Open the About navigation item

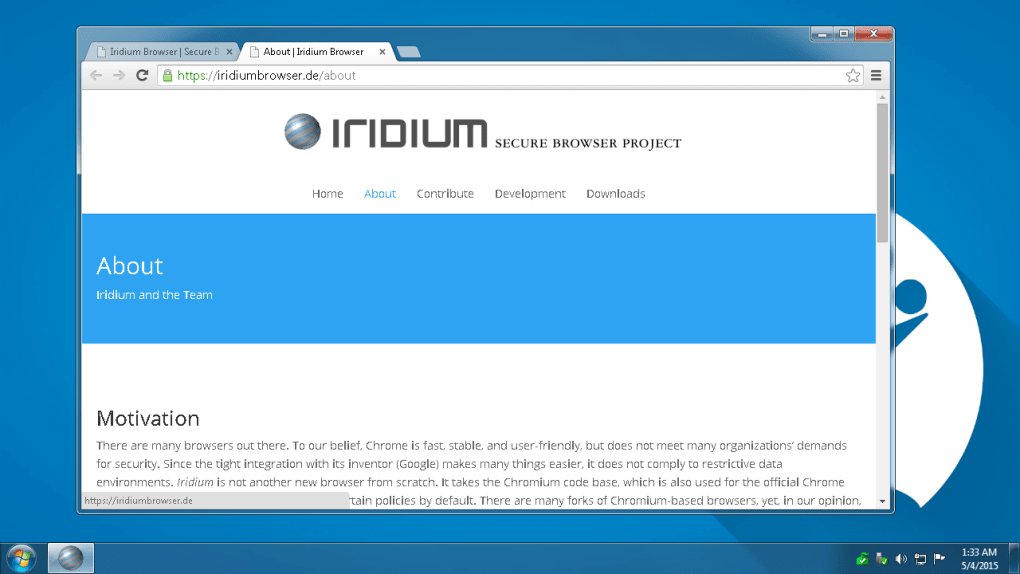click(380, 194)
